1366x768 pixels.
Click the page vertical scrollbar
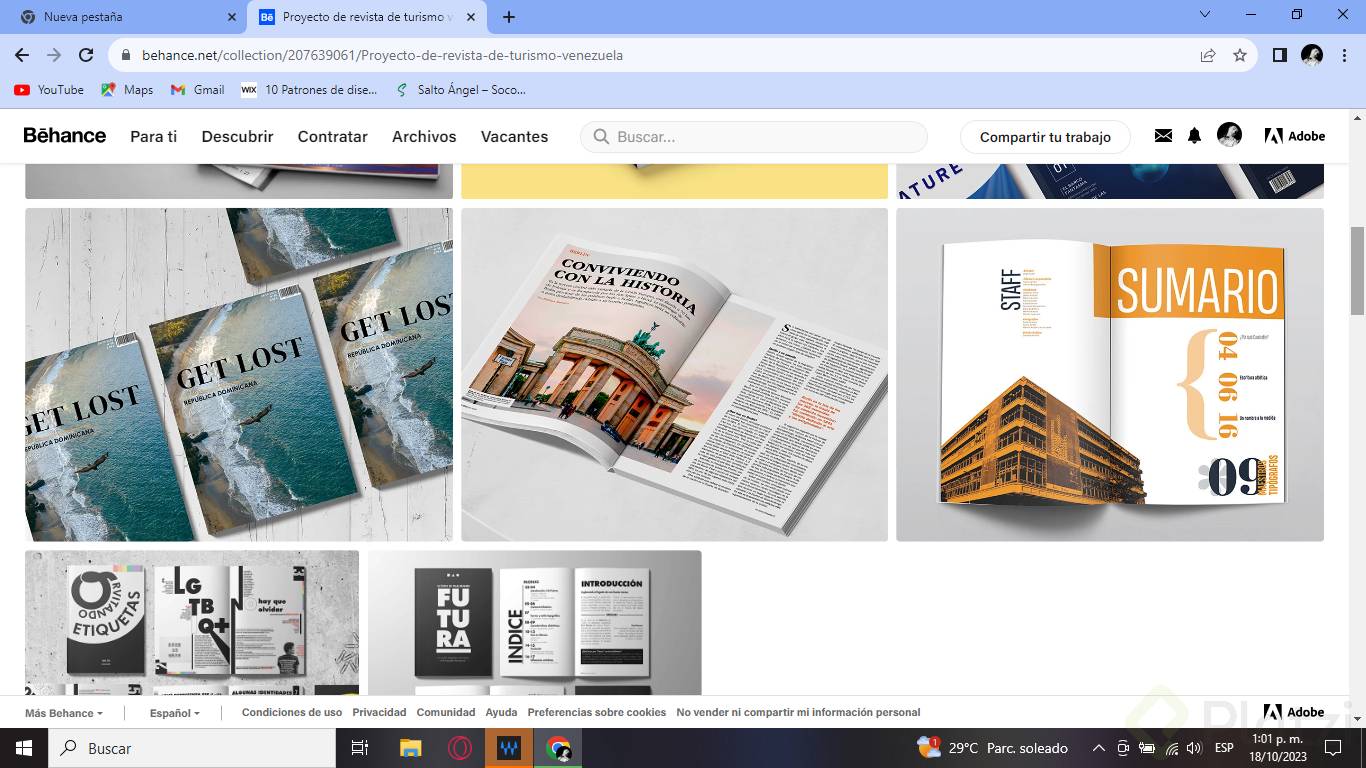1357,270
